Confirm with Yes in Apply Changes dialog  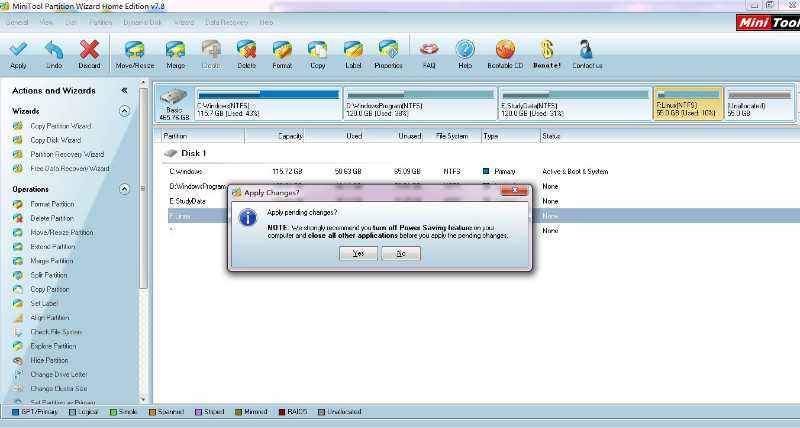358,254
